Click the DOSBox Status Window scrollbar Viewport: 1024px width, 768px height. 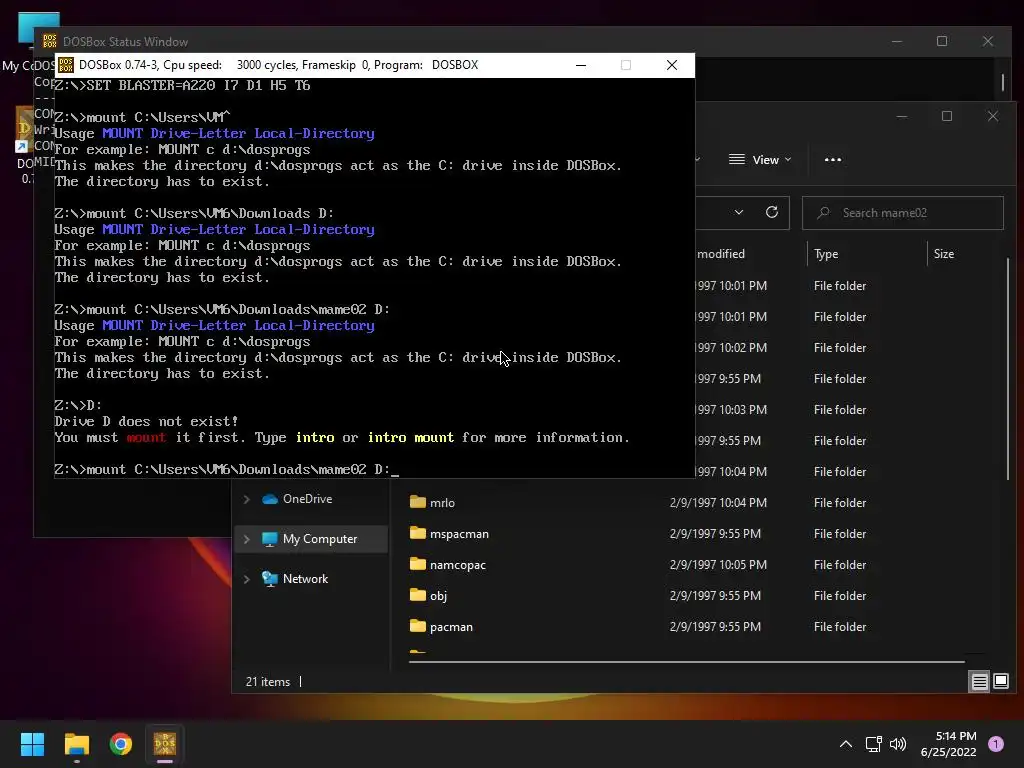(x=1003, y=82)
